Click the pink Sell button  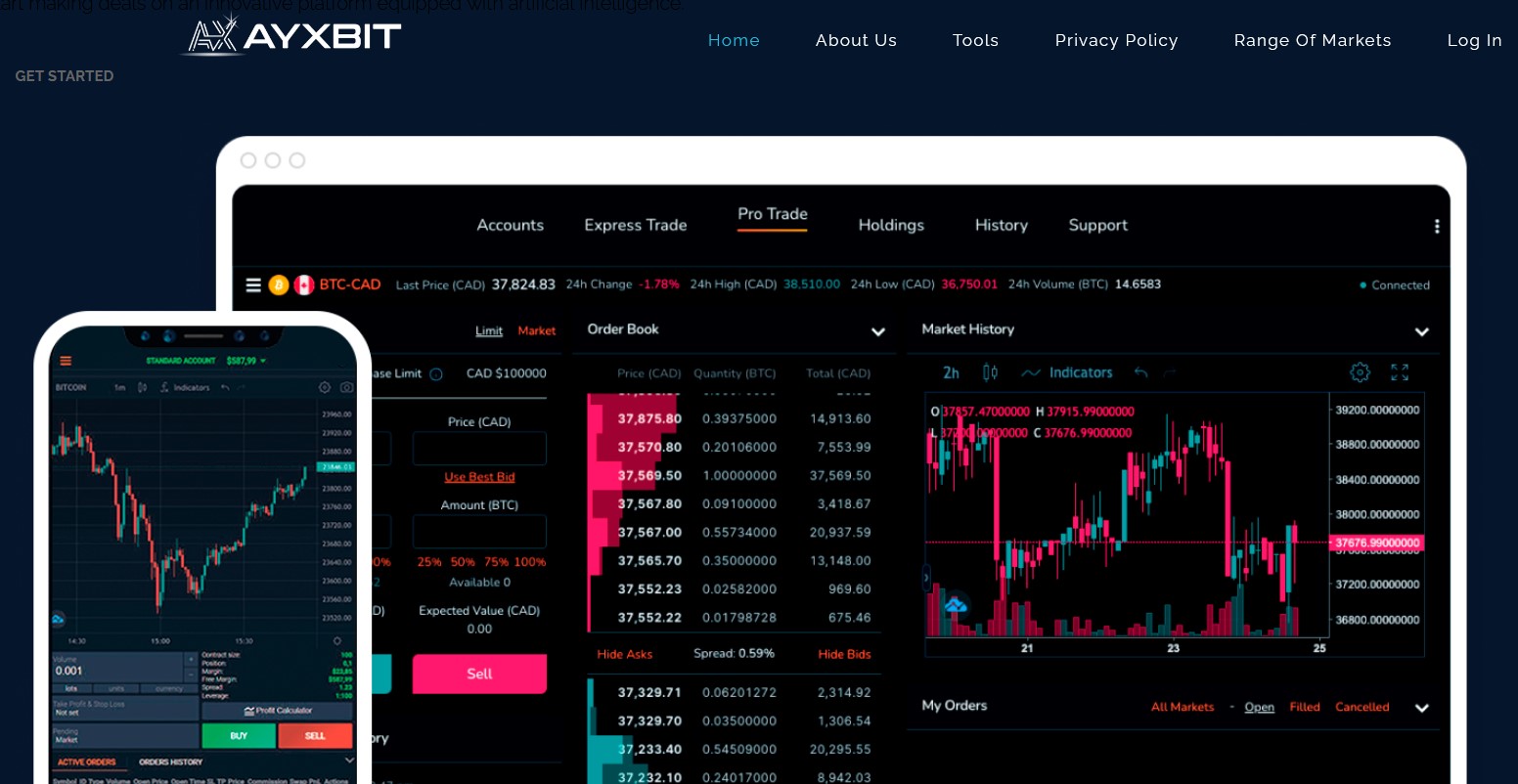pyautogui.click(x=479, y=674)
